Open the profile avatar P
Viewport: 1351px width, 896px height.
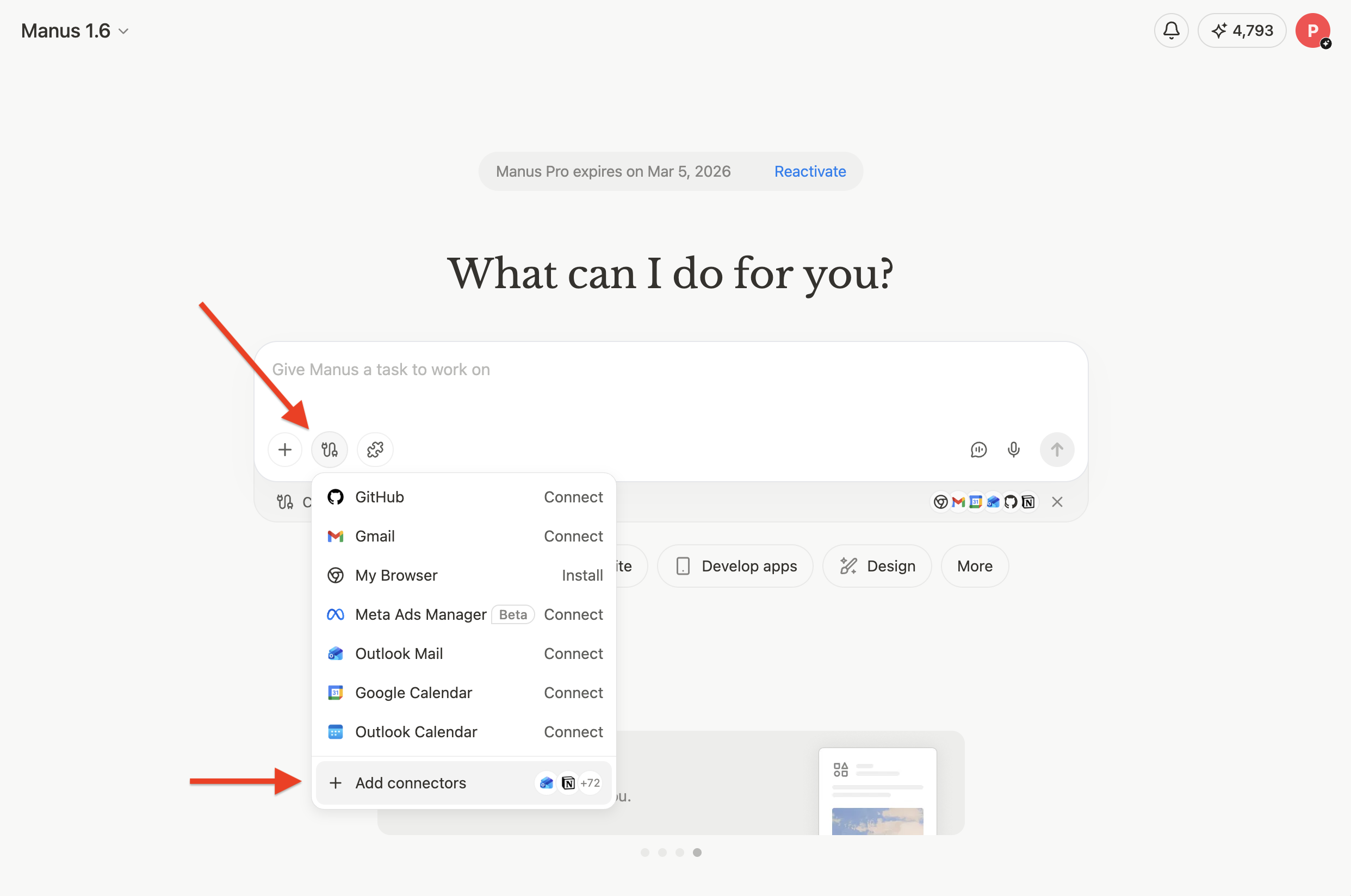(x=1313, y=31)
